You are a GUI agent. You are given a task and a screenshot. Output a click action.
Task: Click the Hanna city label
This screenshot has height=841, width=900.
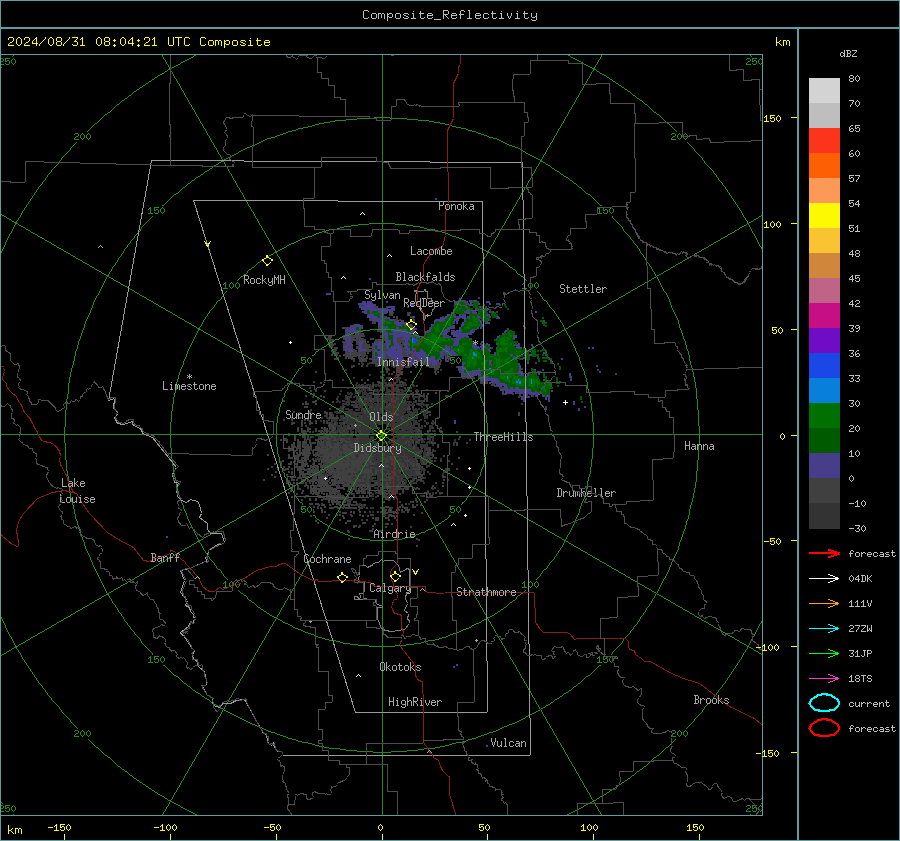point(699,446)
